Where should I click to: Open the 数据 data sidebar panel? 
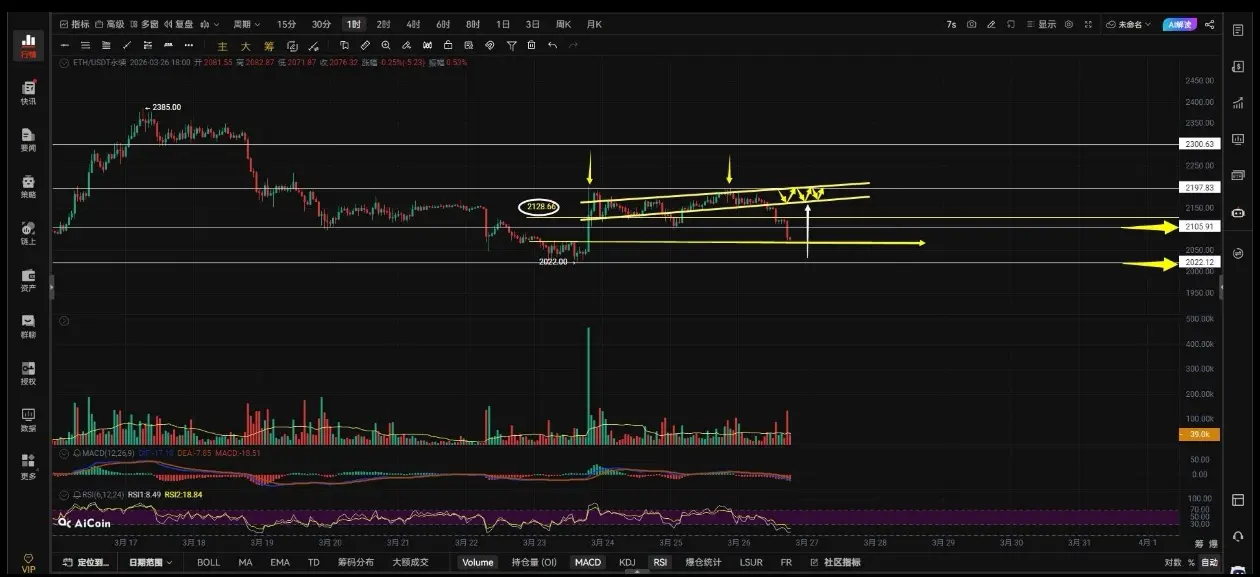[x=28, y=420]
